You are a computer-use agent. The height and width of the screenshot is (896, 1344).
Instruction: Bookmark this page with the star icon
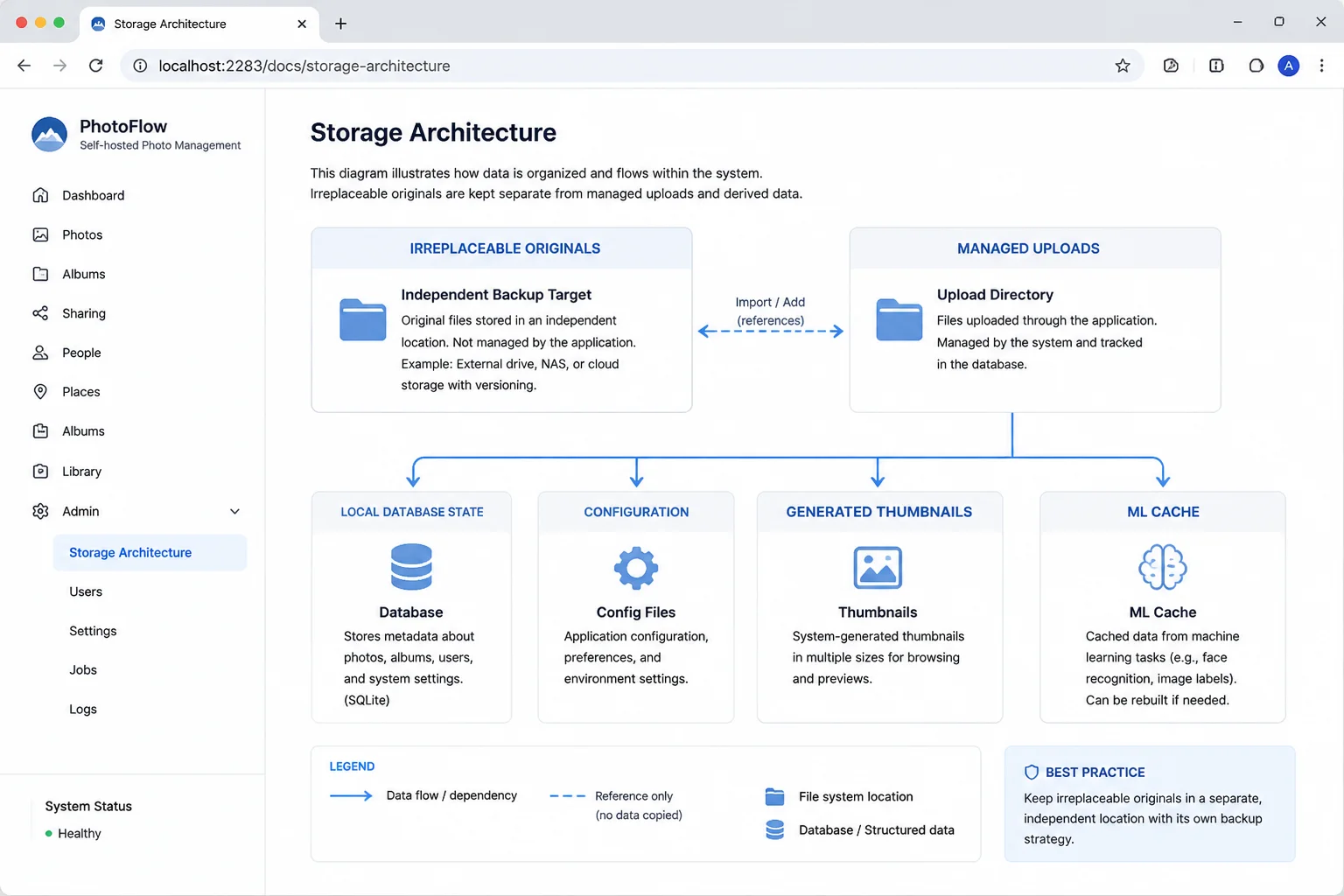pyautogui.click(x=1123, y=66)
